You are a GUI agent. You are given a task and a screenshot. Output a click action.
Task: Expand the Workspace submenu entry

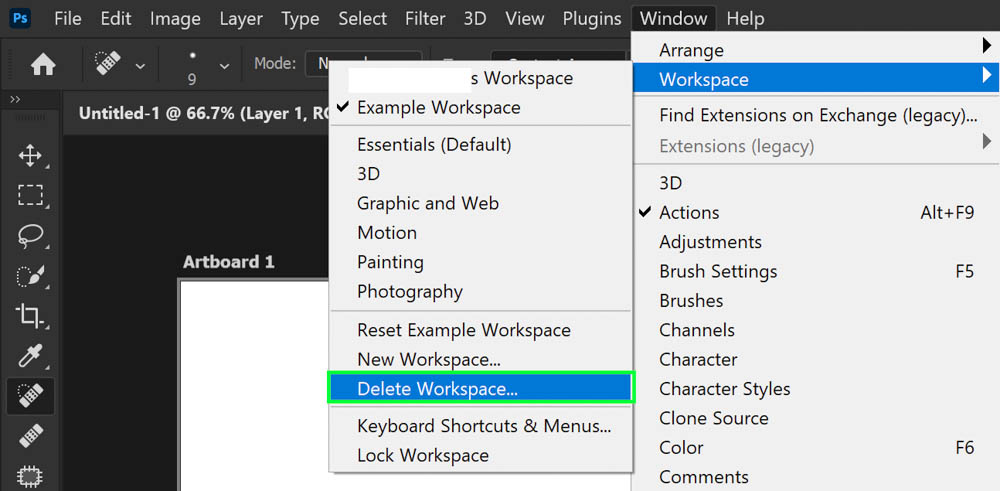coord(816,79)
